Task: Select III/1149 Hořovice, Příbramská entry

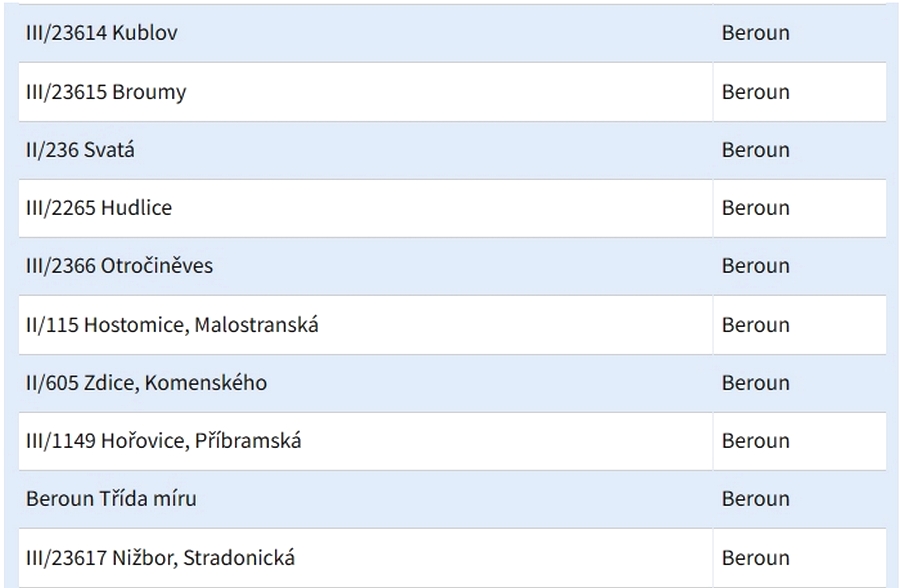Action: 163,441
